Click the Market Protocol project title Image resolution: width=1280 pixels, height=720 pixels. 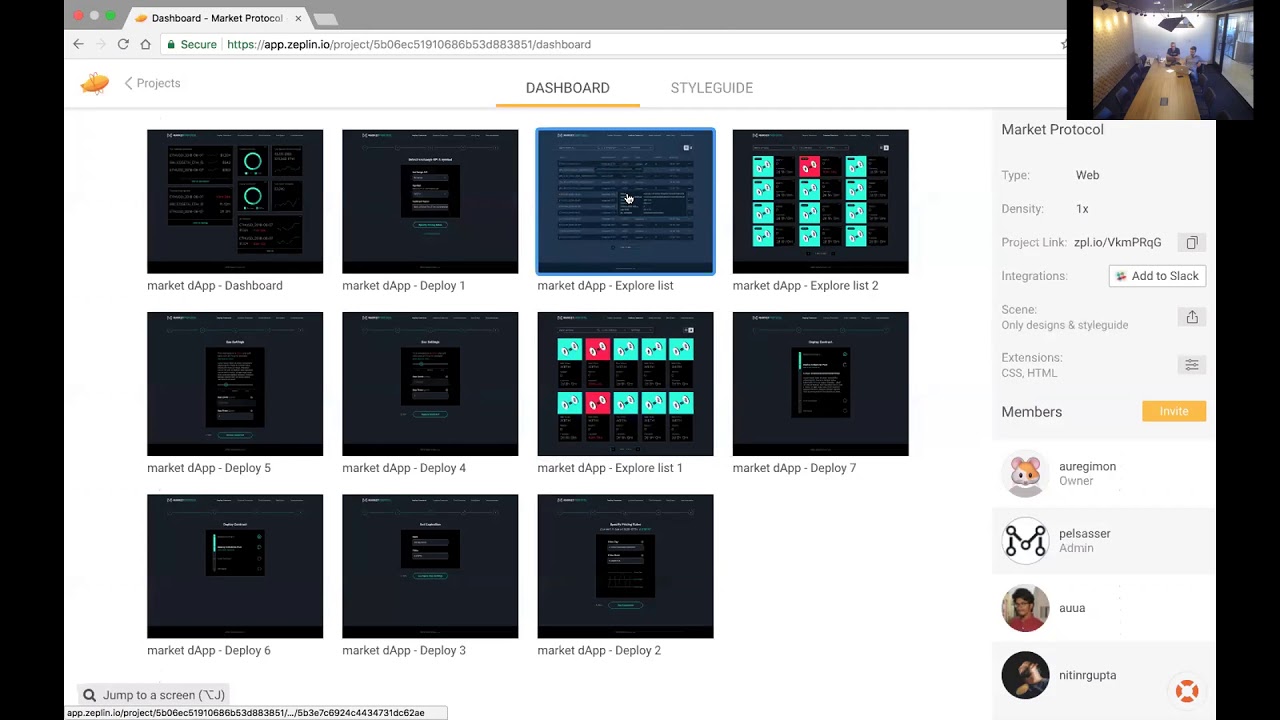pyautogui.click(x=1052, y=129)
